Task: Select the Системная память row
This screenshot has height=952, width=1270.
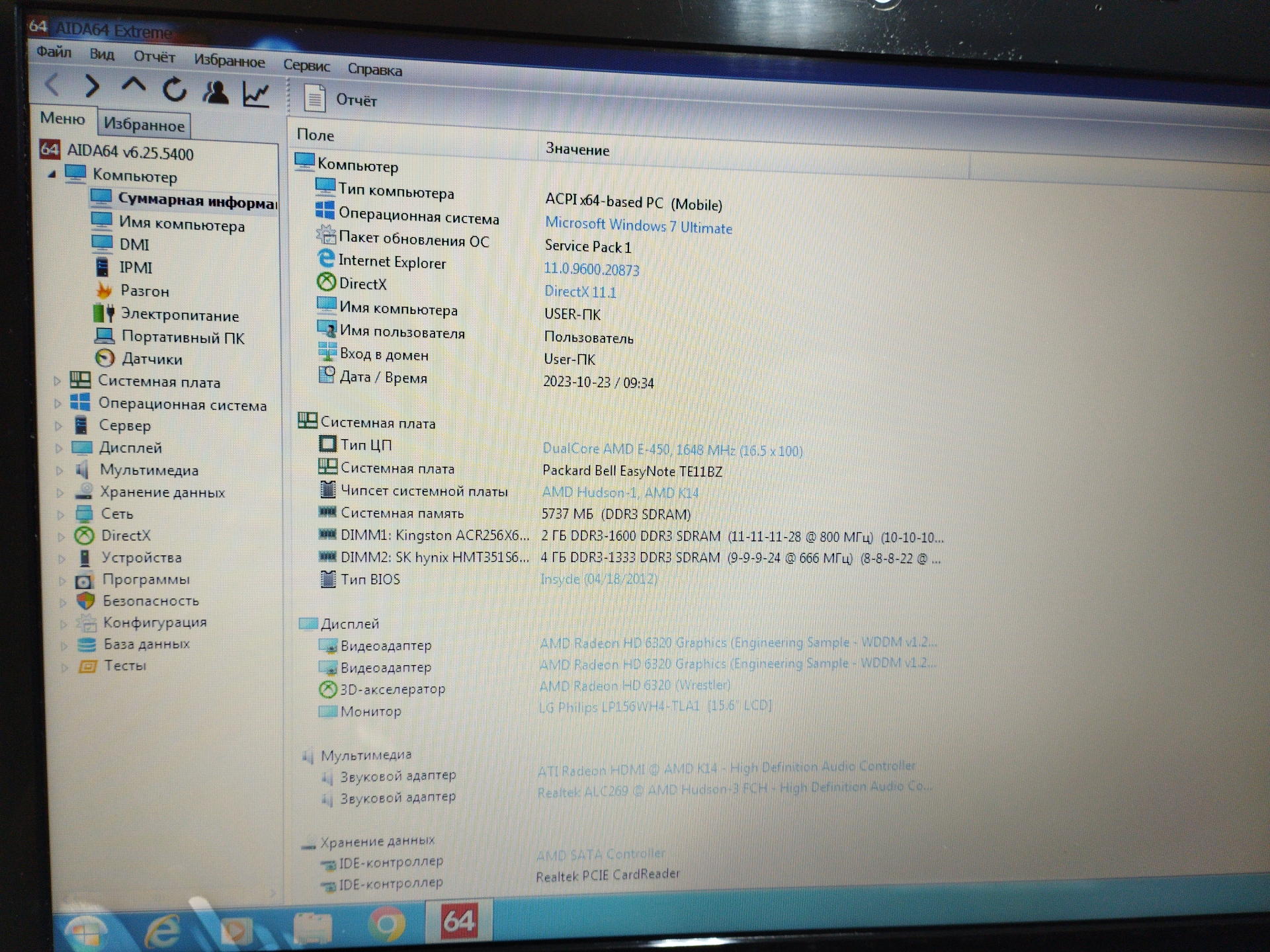Action: point(505,514)
